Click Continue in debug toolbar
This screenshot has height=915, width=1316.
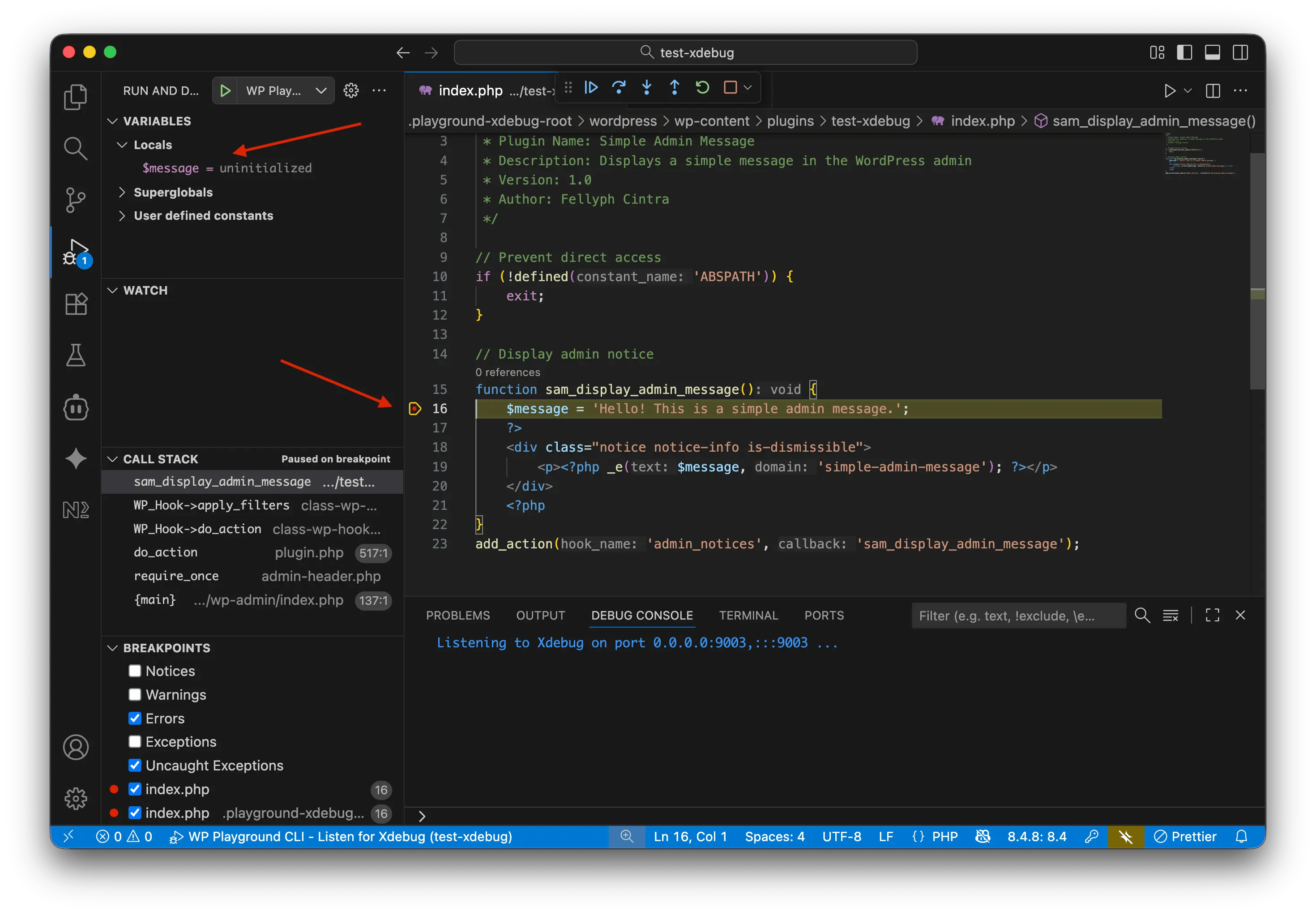pos(591,88)
